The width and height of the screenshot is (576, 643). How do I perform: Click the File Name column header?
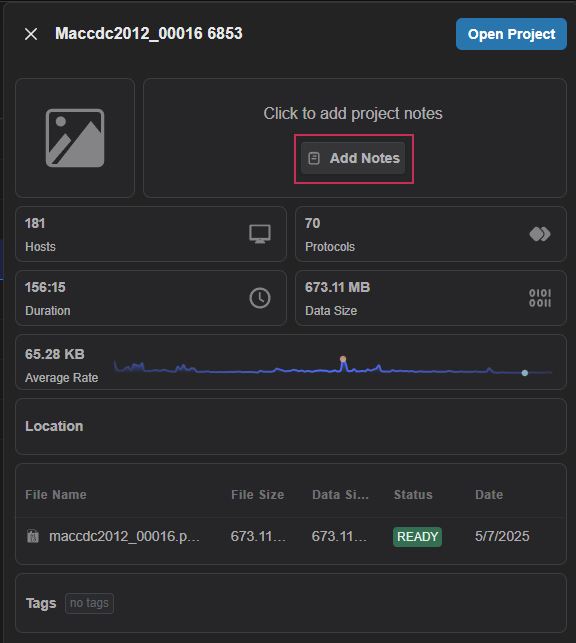(x=56, y=495)
